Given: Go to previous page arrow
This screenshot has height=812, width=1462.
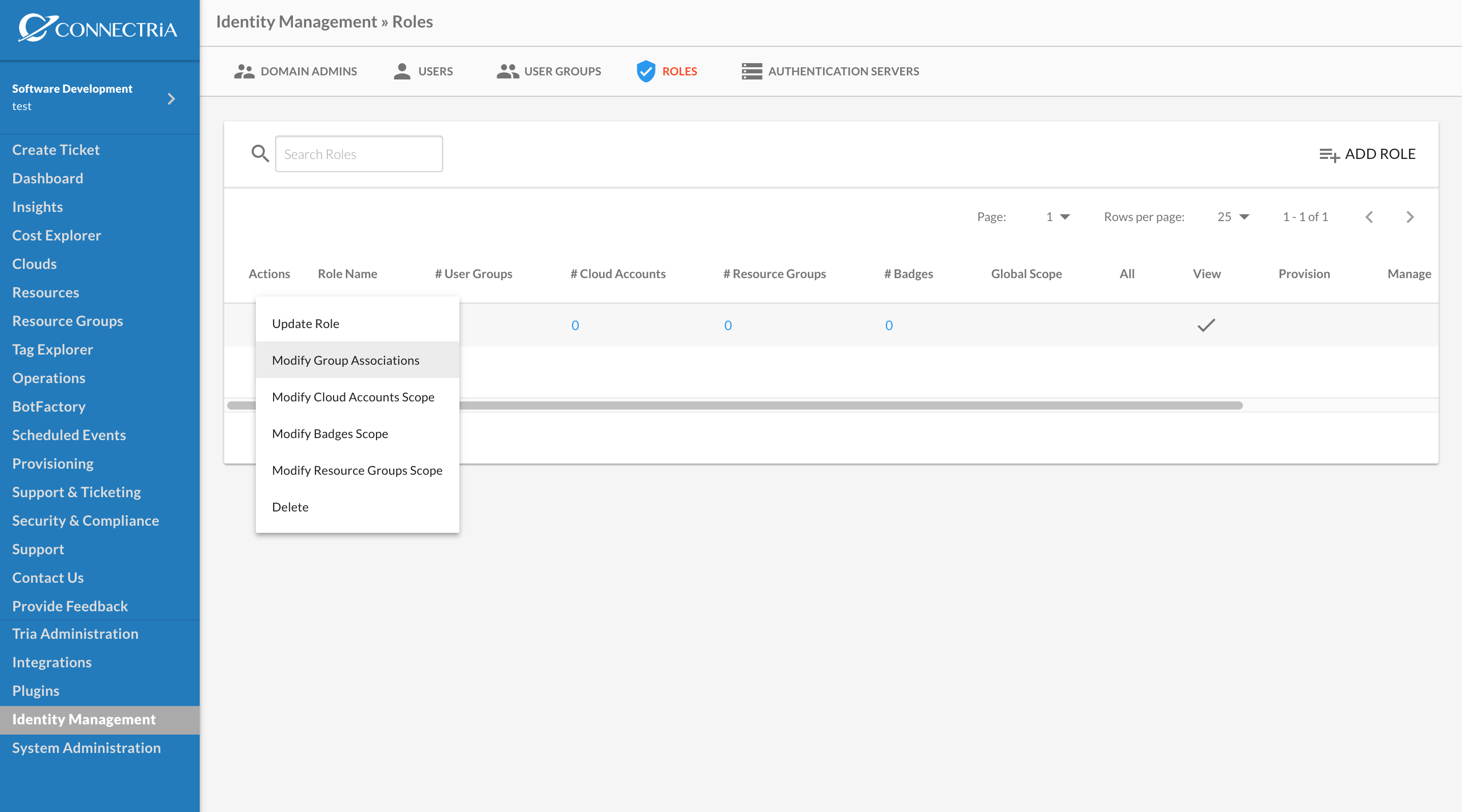Looking at the screenshot, I should [1369, 217].
